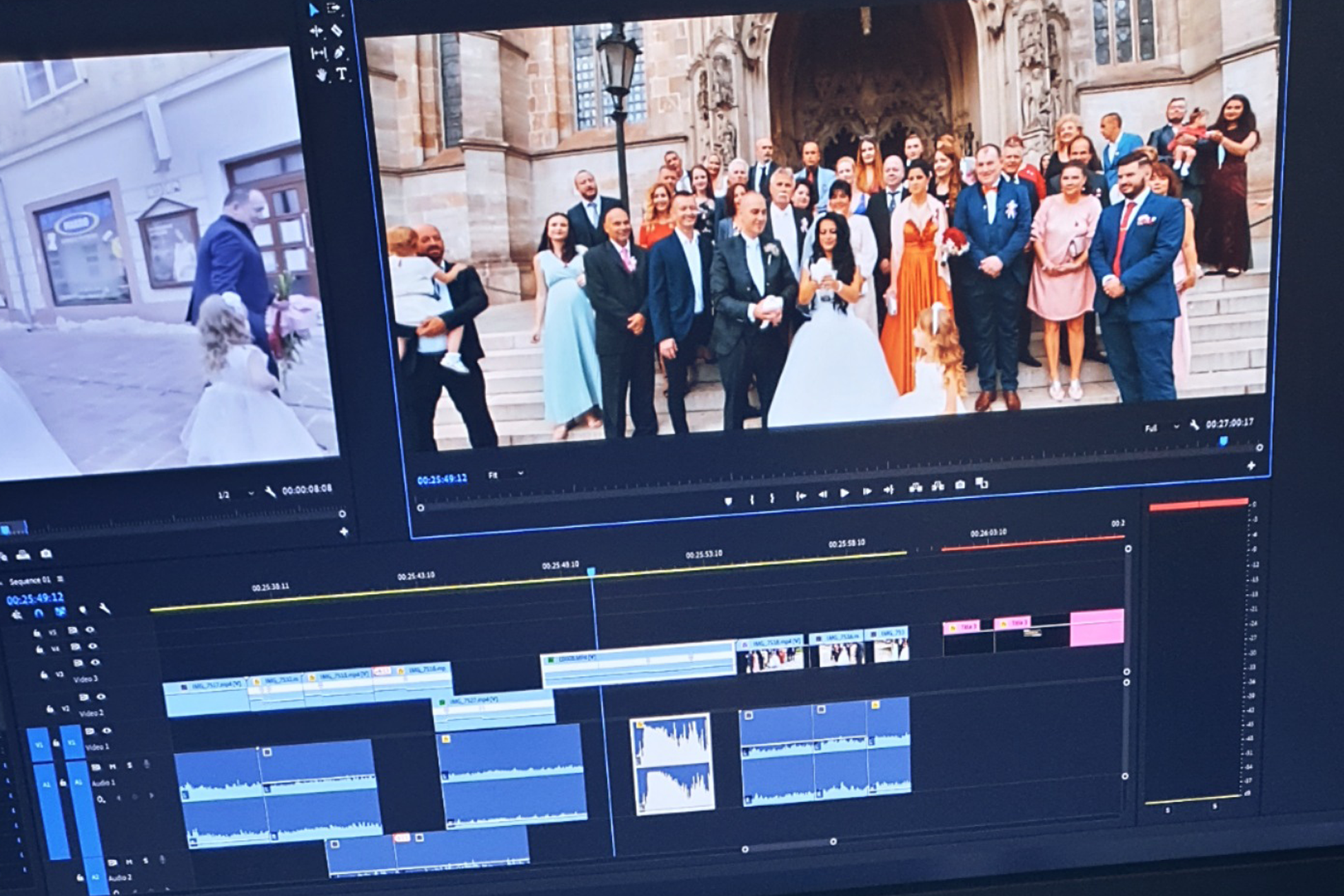Toggle Linked Selection in the timeline

pyautogui.click(x=61, y=612)
